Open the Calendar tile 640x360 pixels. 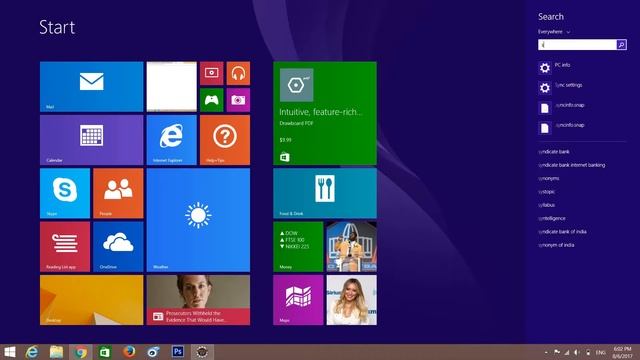[92, 140]
